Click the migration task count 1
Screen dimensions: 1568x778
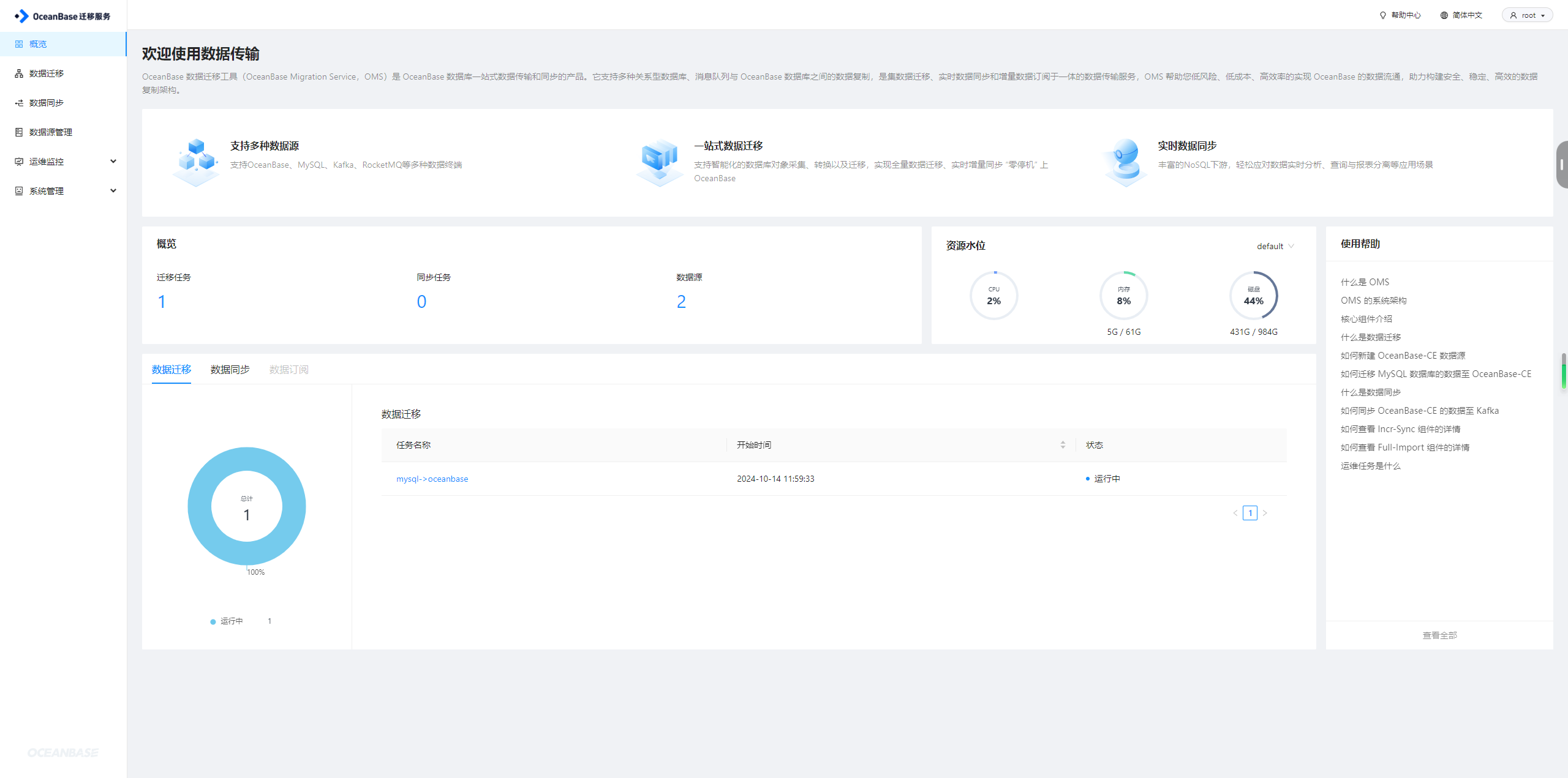tap(162, 301)
